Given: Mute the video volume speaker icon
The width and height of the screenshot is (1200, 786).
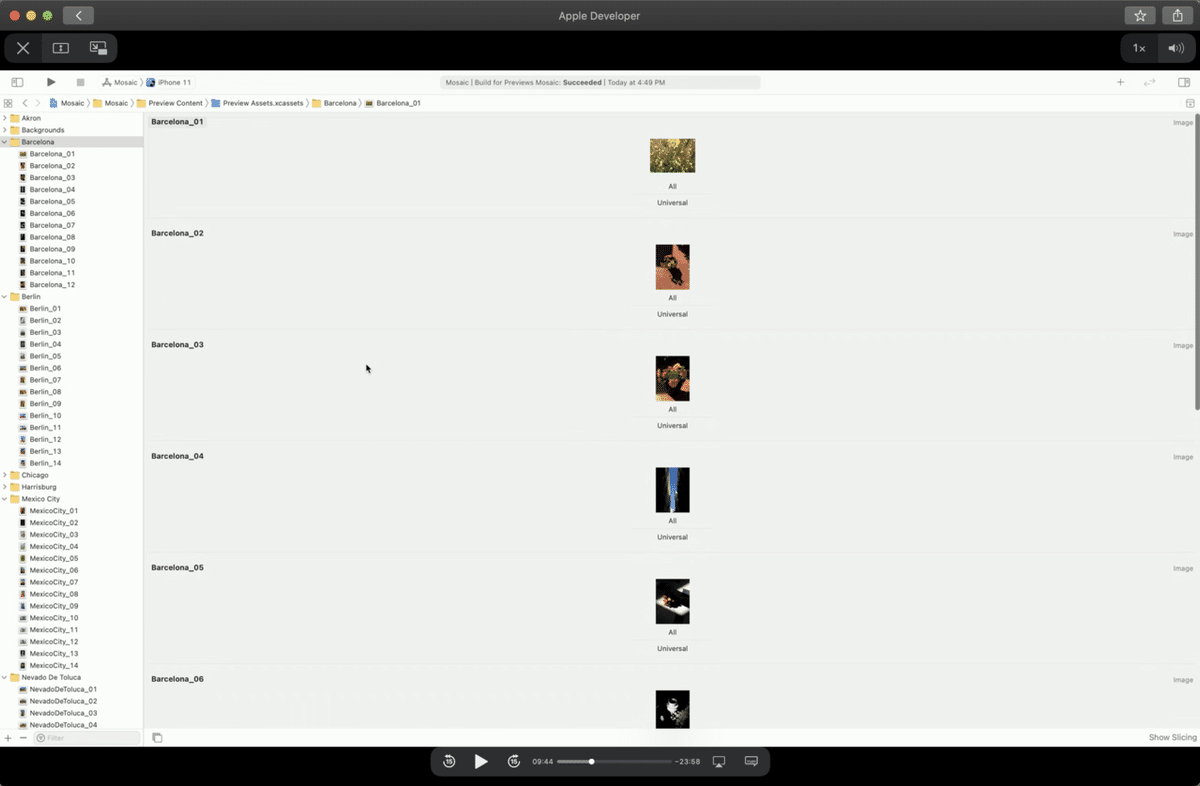Looking at the screenshot, I should (x=1174, y=48).
